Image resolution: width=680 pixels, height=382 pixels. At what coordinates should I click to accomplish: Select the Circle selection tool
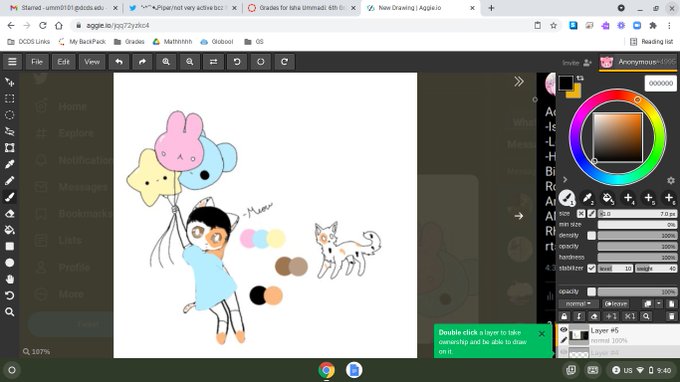click(10, 115)
